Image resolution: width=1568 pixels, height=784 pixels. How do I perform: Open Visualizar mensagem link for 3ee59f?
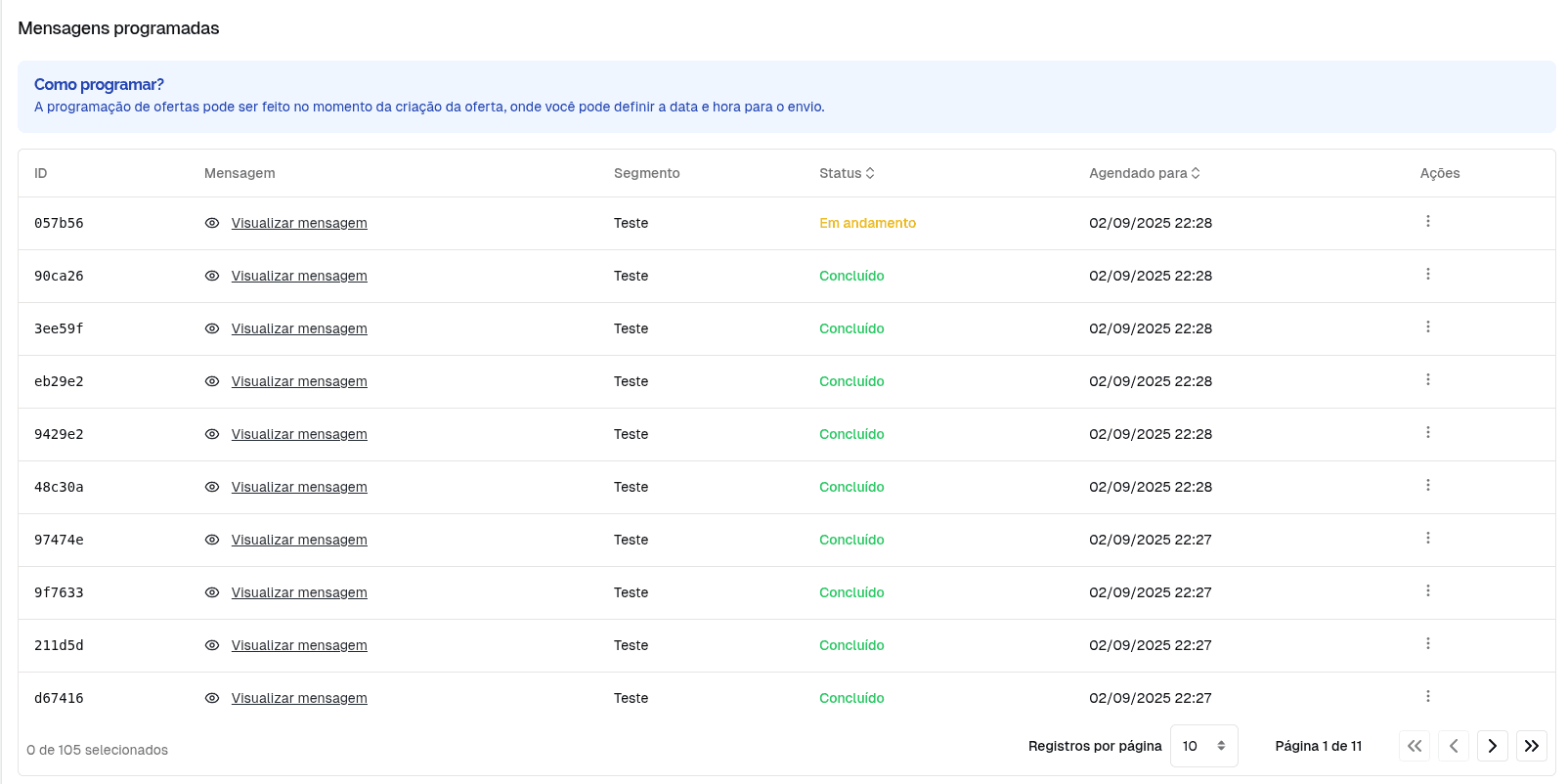pos(299,328)
